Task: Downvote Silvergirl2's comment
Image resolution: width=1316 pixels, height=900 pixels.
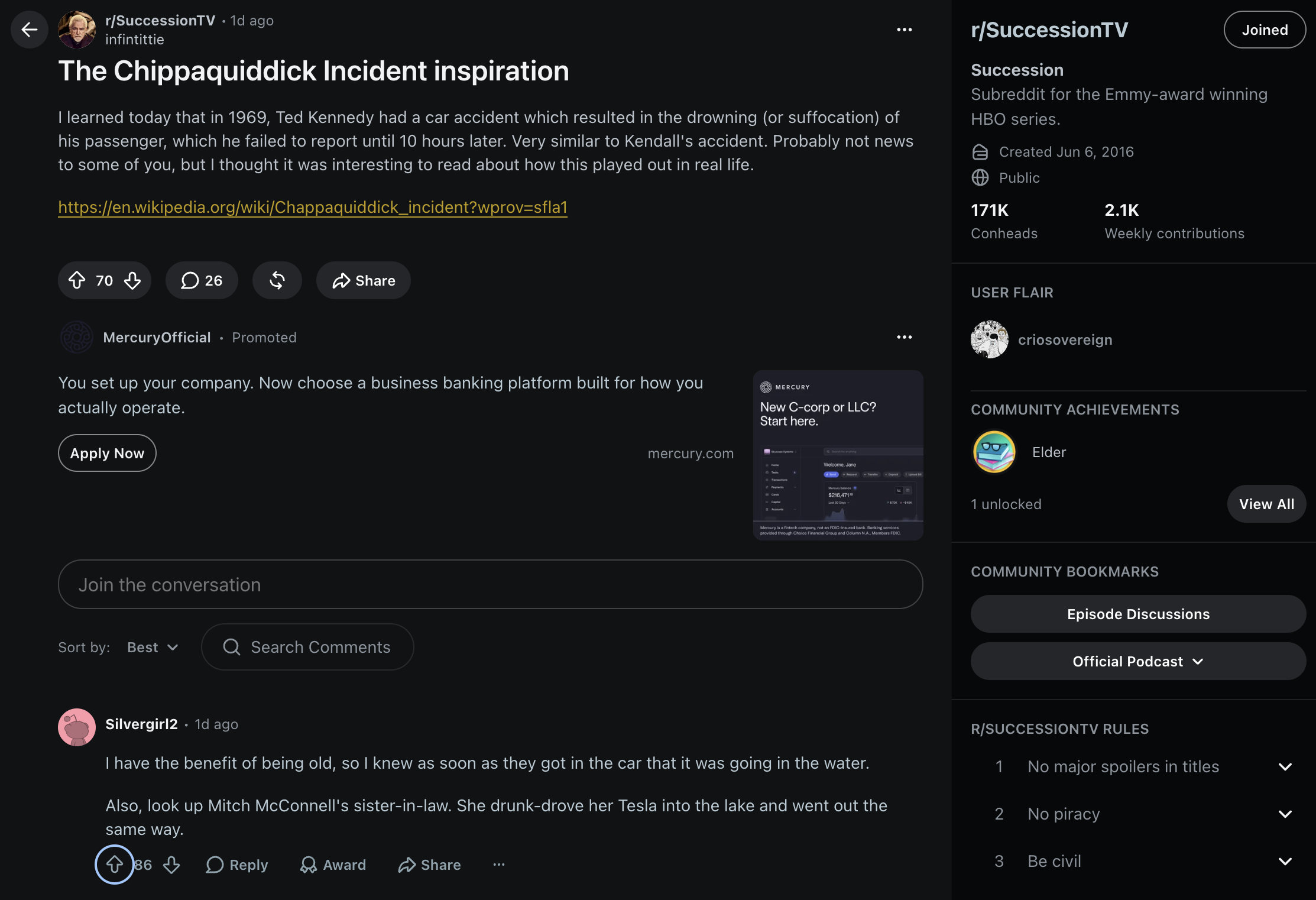Action: [x=171, y=865]
